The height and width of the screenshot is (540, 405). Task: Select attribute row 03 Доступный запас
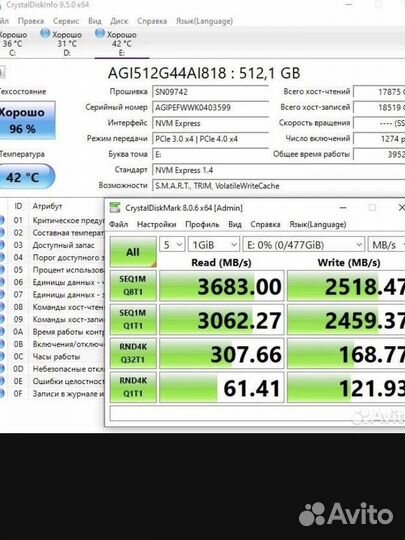pos(52,245)
